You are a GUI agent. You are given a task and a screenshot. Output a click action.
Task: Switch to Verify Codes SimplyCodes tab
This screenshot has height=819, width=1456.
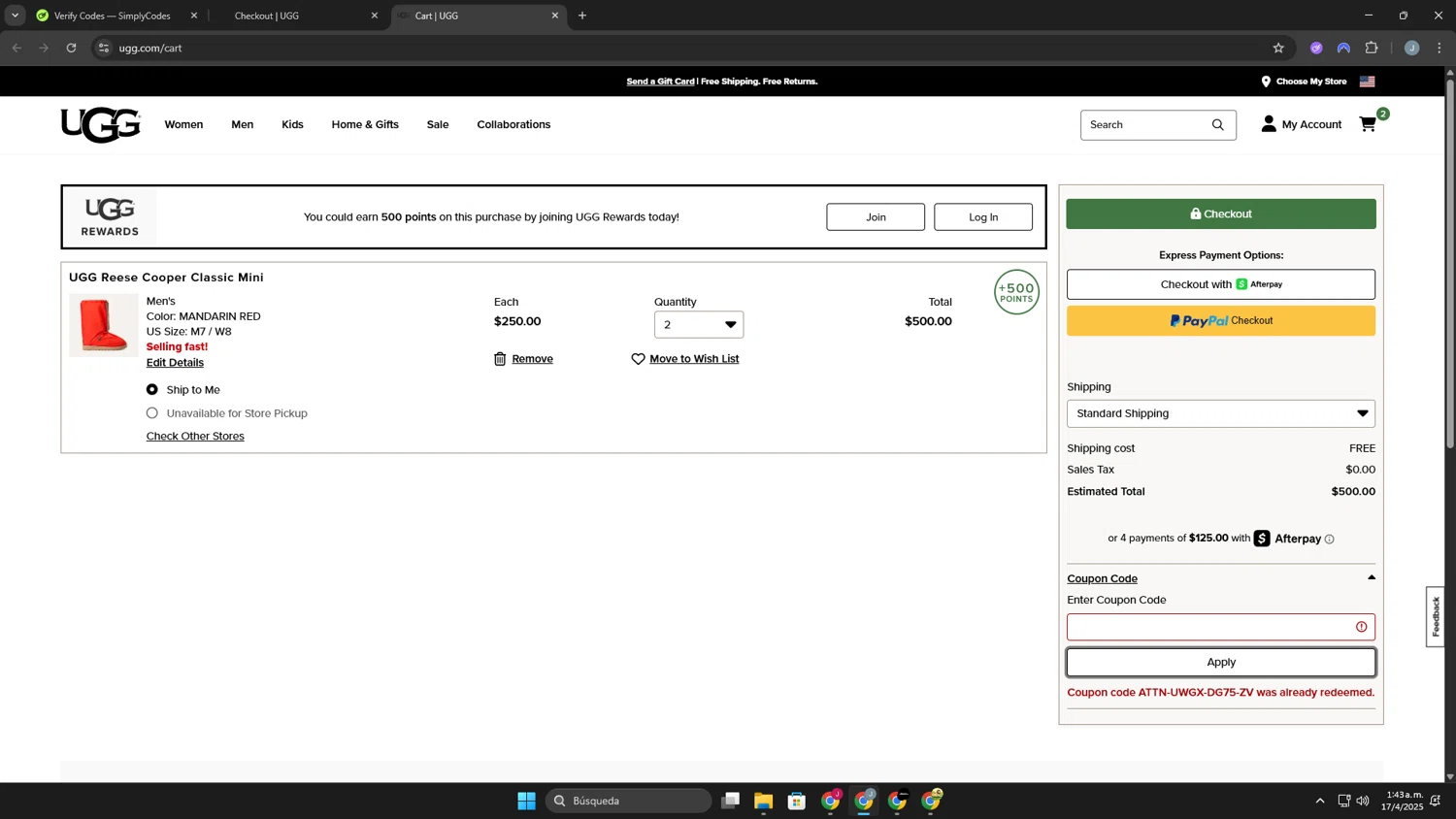pos(116,16)
